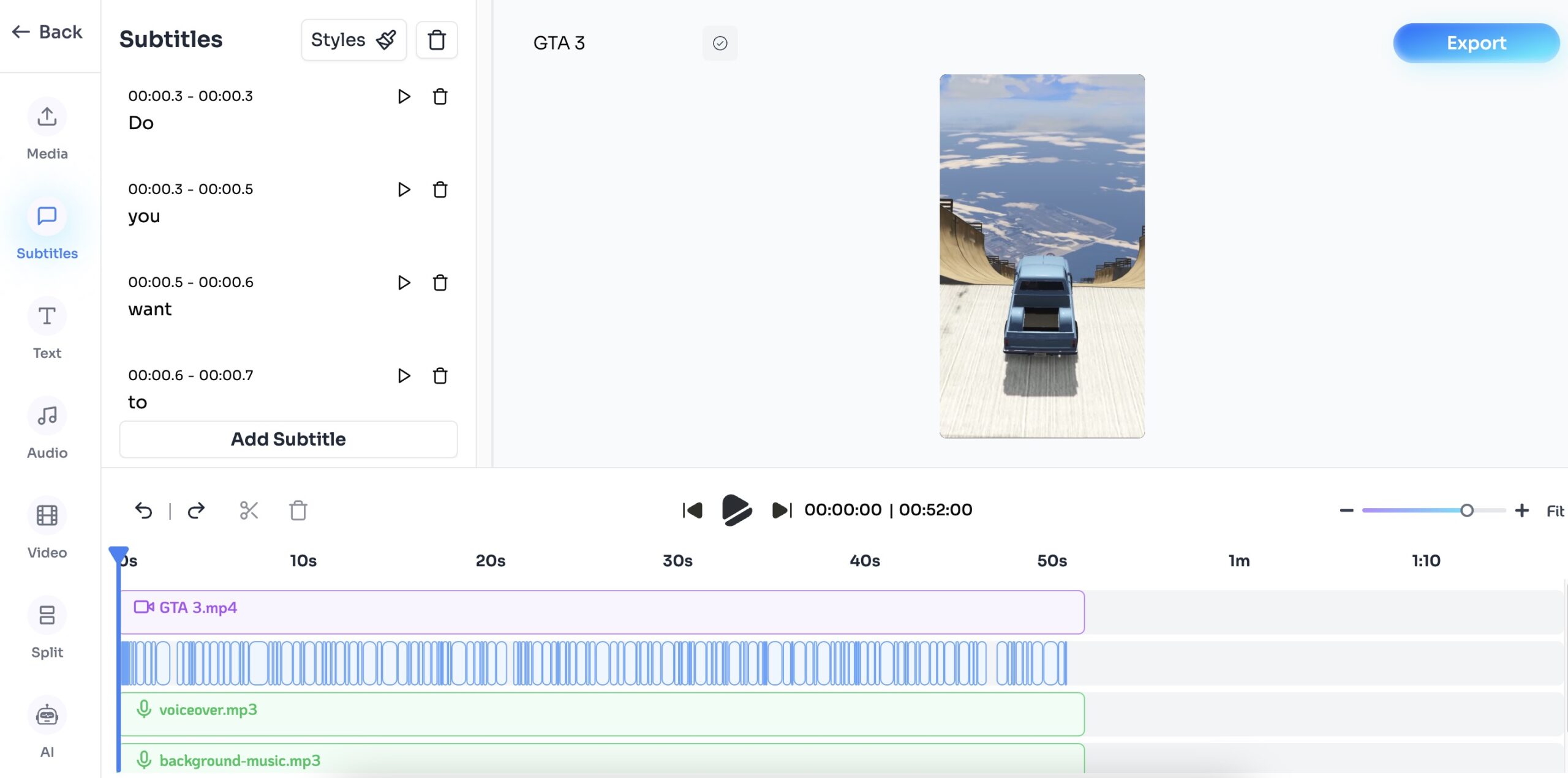This screenshot has height=778, width=1568.
Task: Select the subtitle blocks track
Action: pyautogui.click(x=594, y=663)
